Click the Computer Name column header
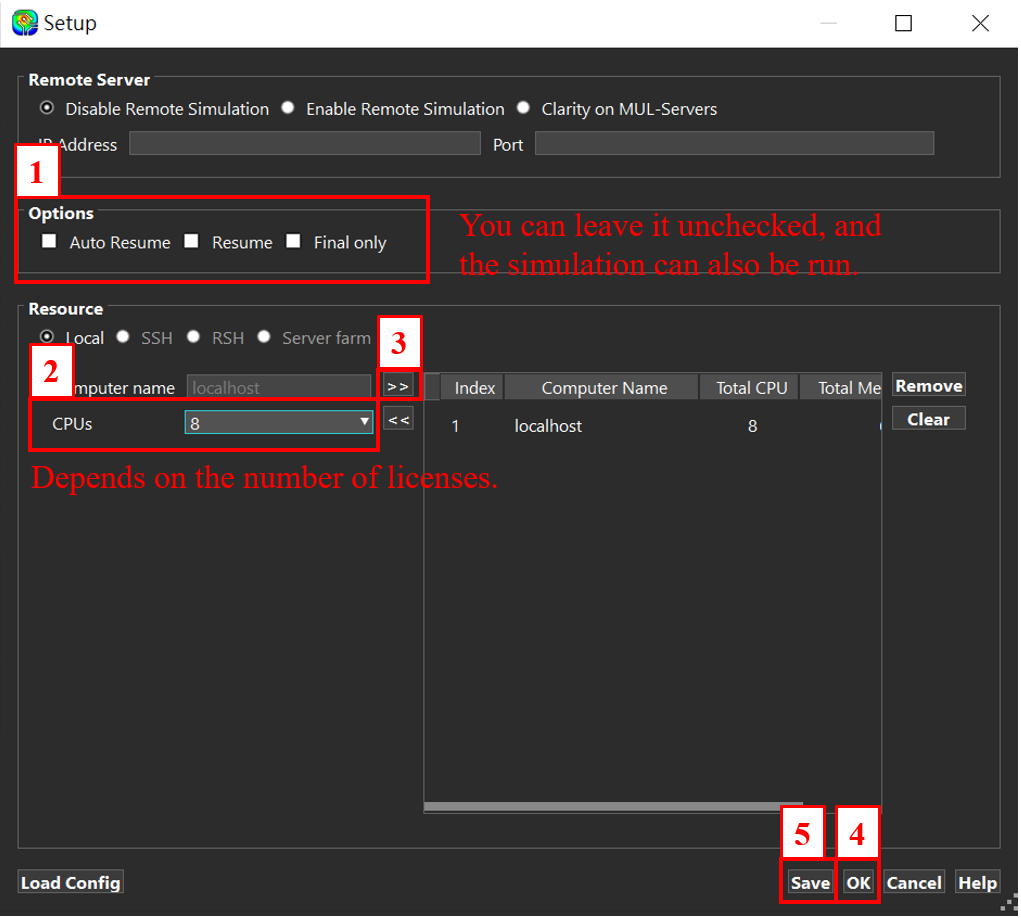Screen dimensions: 1021x918 pyautogui.click(x=602, y=388)
